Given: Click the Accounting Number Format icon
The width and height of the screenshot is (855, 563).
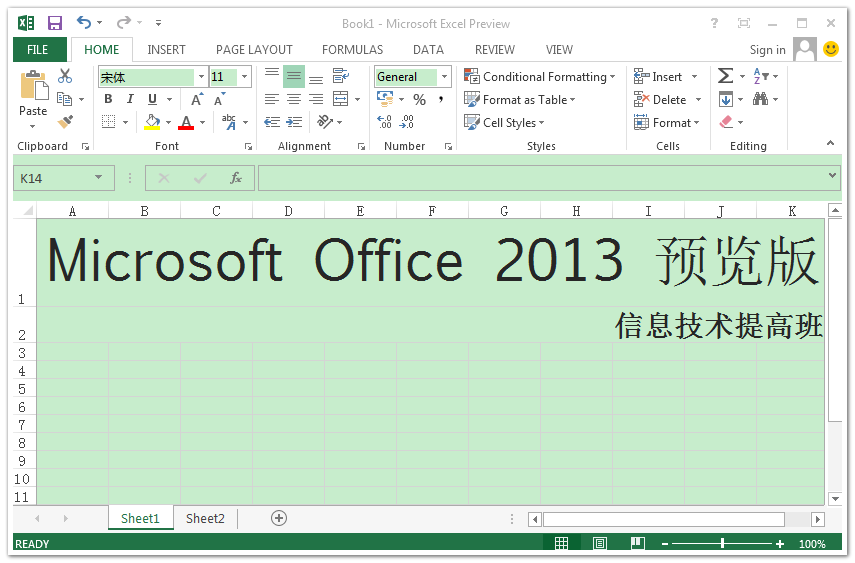Looking at the screenshot, I should (x=385, y=99).
